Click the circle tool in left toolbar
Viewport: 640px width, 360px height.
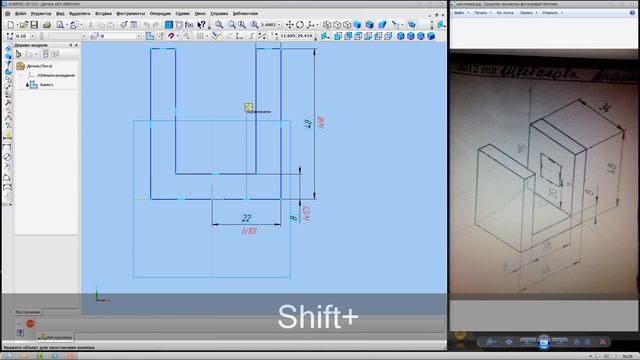coord(7,157)
